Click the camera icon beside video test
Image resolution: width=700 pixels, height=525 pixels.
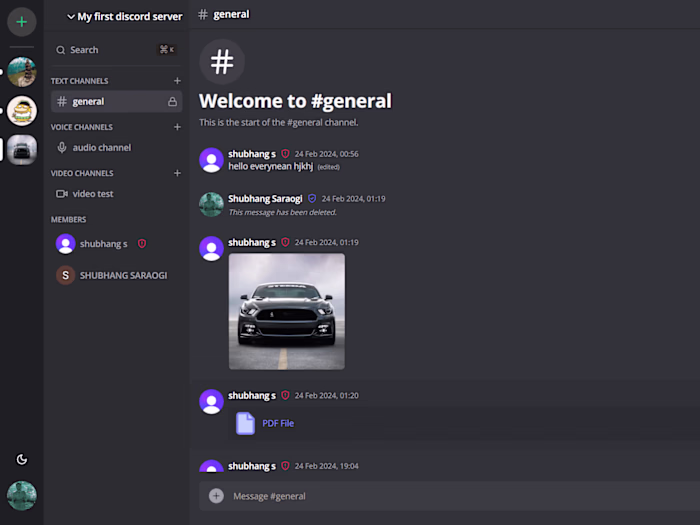point(62,194)
